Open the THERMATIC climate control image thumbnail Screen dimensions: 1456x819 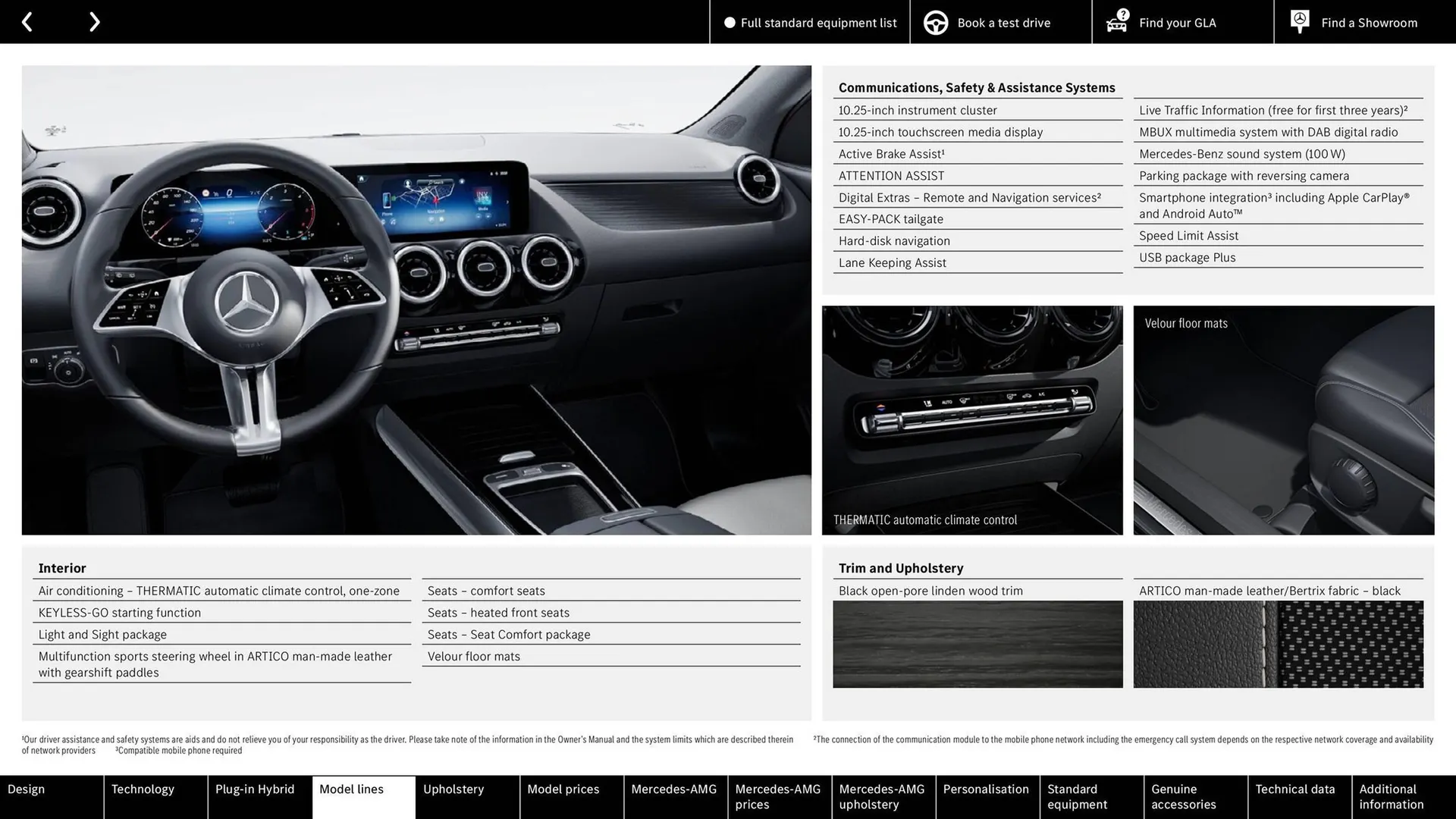[973, 419]
